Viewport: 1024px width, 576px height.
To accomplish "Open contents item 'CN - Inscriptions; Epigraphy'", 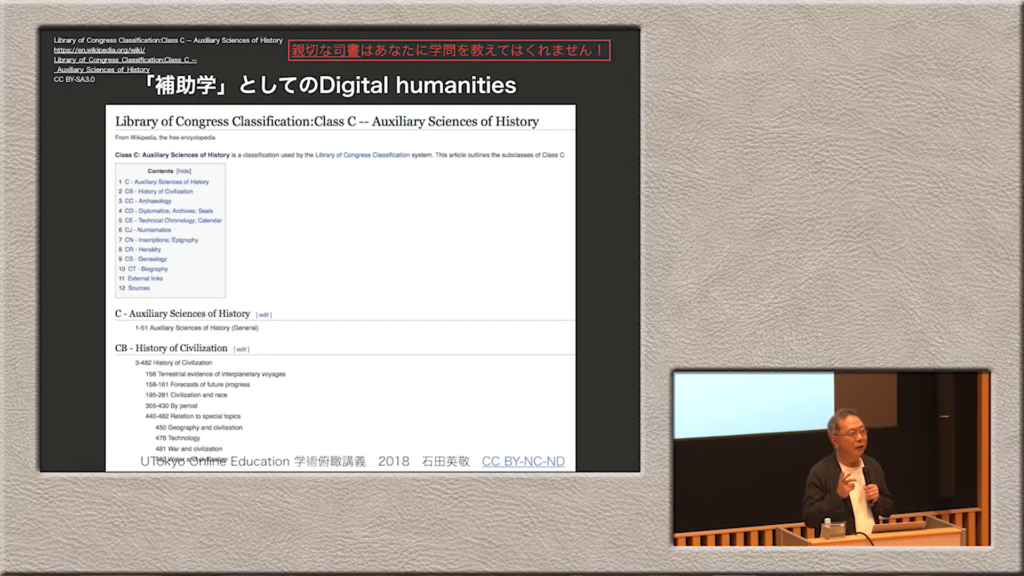I will (161, 240).
